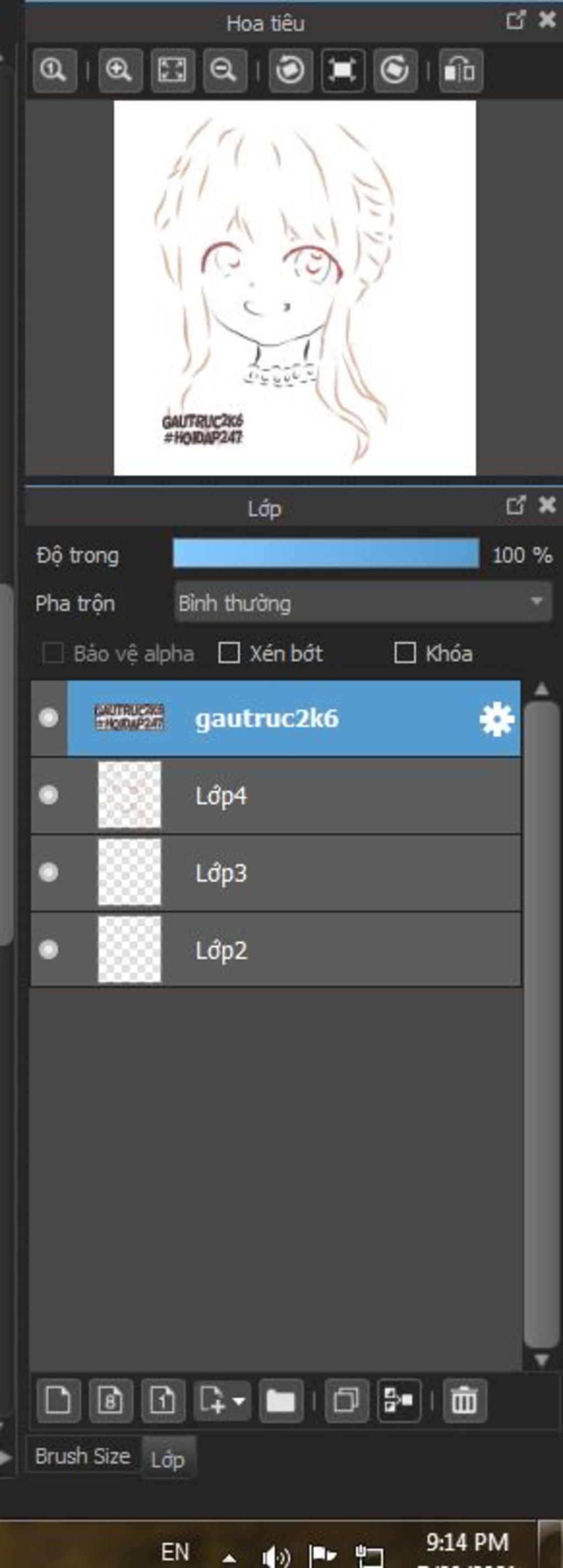Image resolution: width=563 pixels, height=1568 pixels.
Task: Enable the Xén bớt clipping checkbox
Action: tap(229, 653)
